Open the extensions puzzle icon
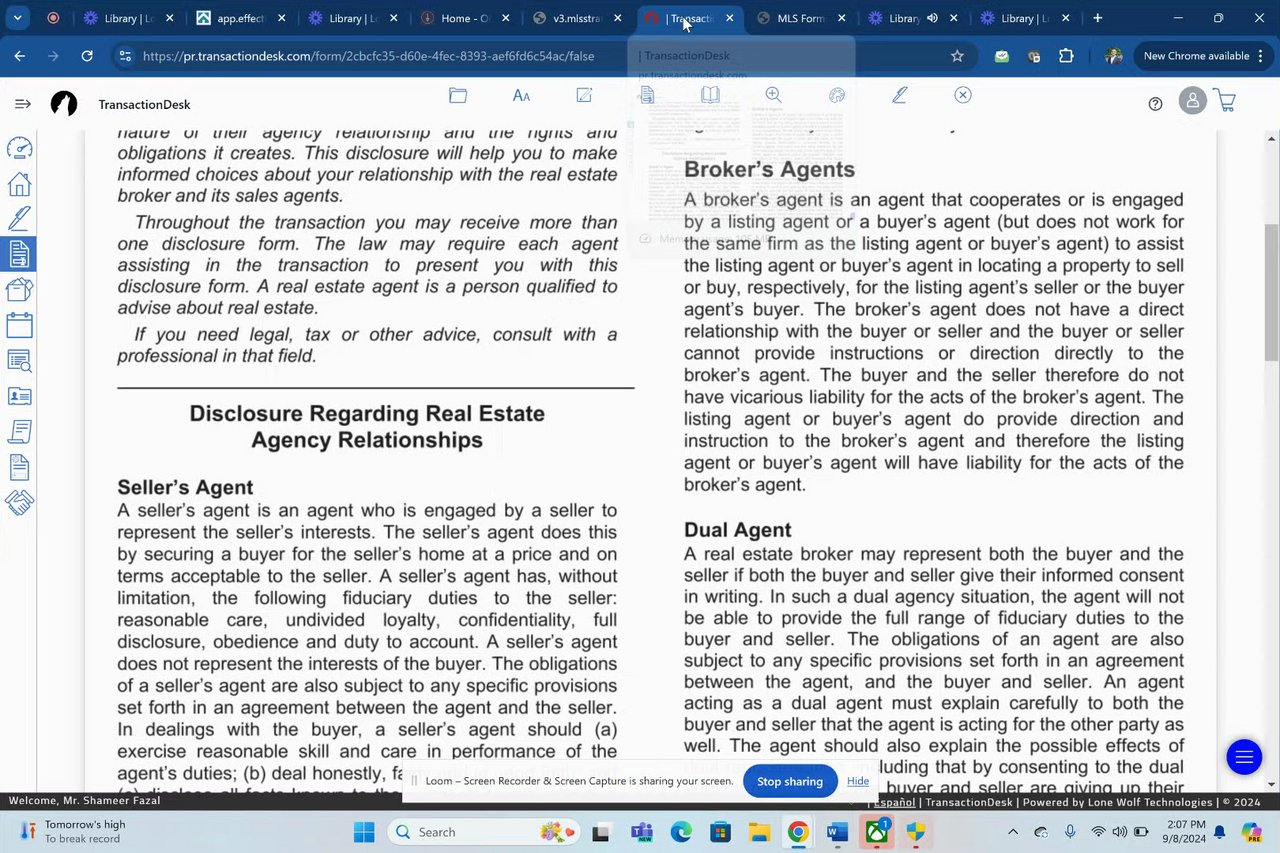1280x853 pixels. click(x=1066, y=57)
